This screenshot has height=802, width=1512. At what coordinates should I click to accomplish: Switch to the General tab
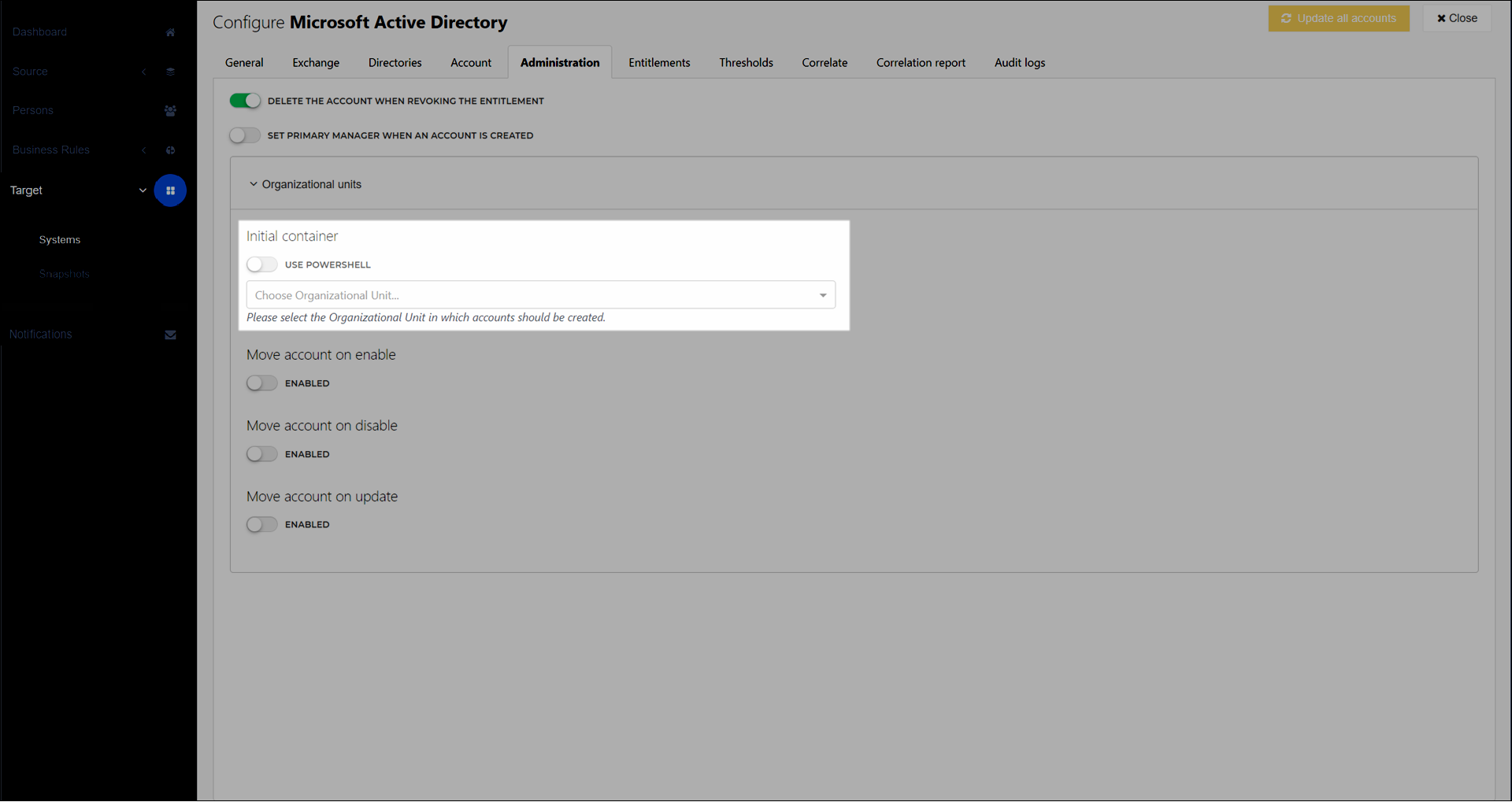tap(244, 63)
